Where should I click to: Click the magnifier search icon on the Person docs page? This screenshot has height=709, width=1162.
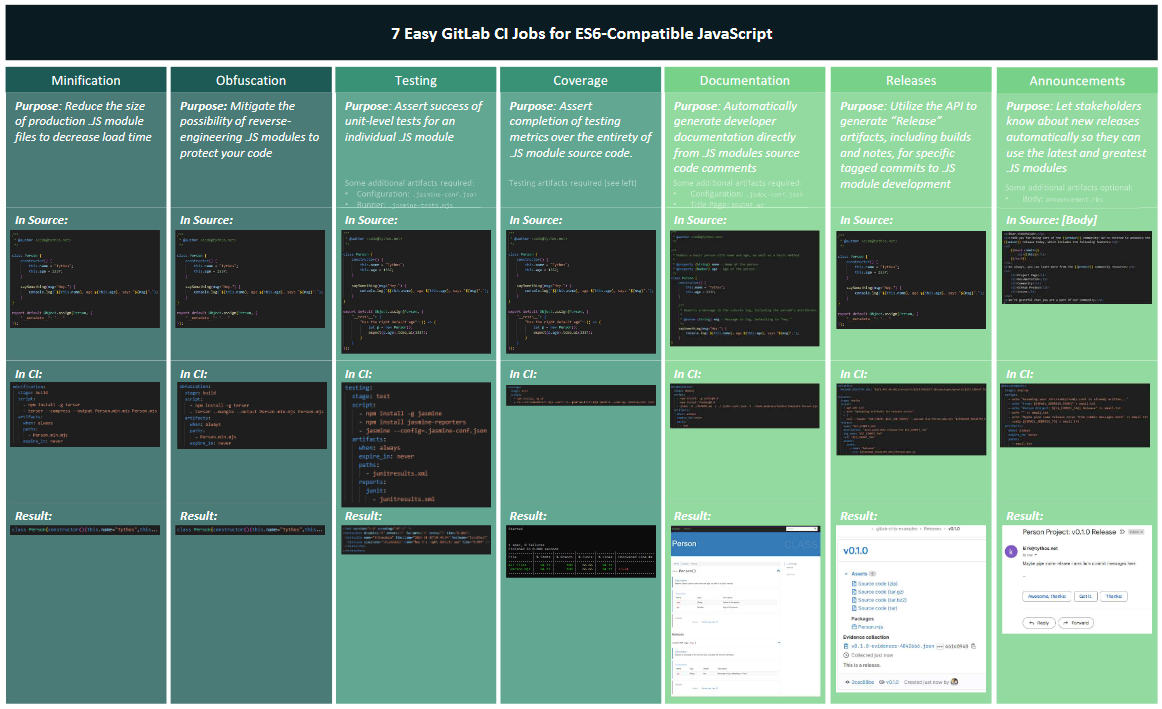(x=815, y=529)
